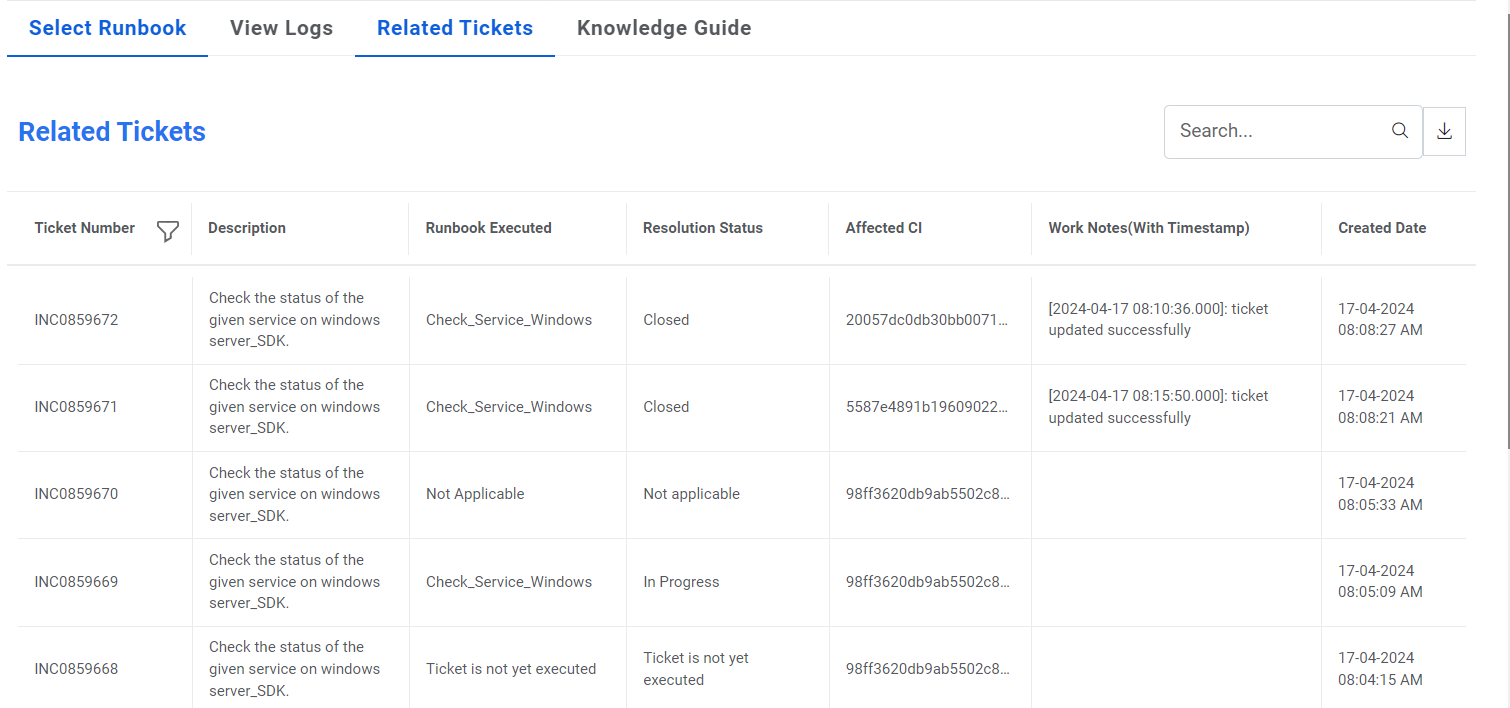
Task: Open the View Logs tab
Action: pos(281,28)
